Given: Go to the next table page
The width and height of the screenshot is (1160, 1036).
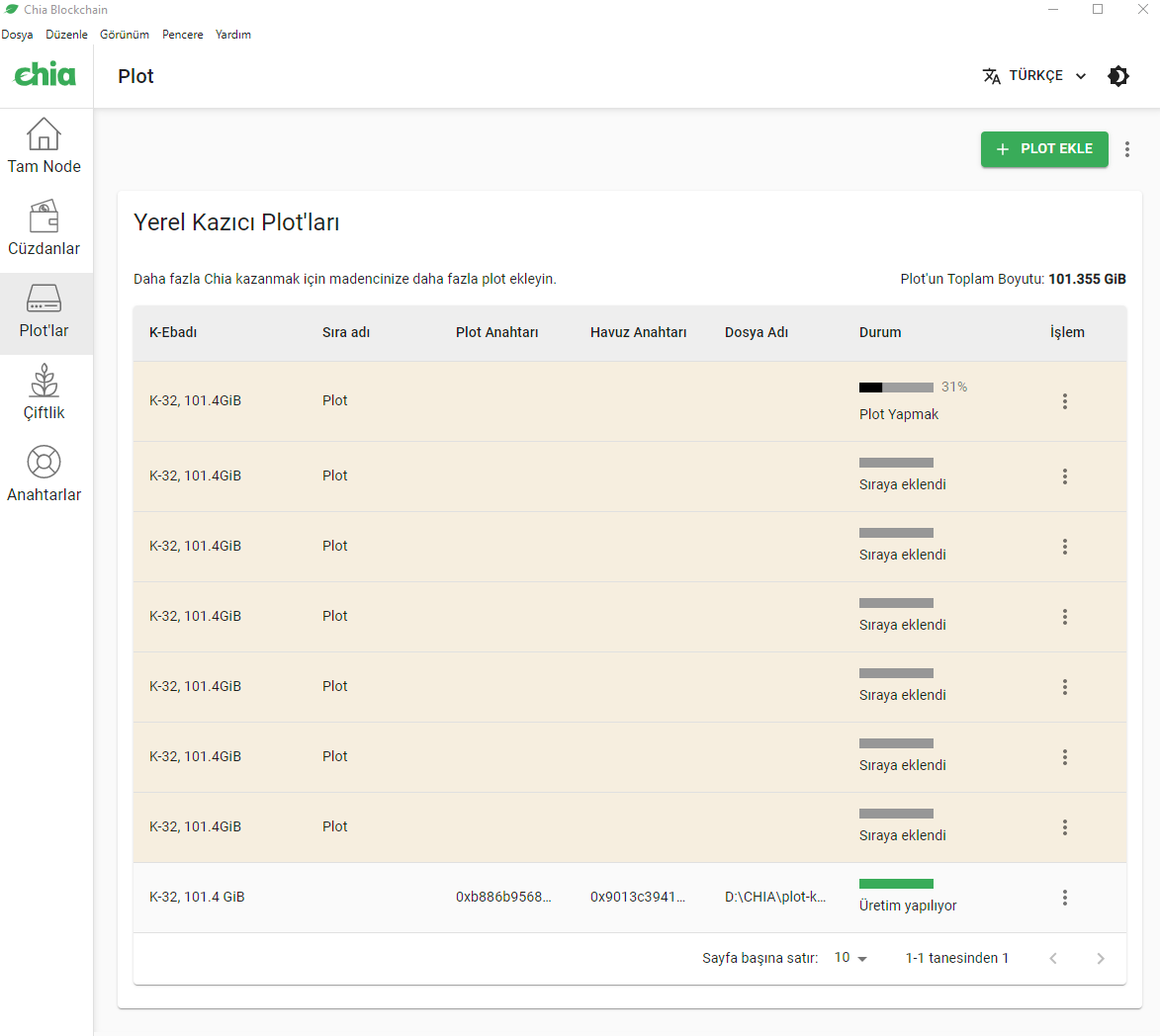Looking at the screenshot, I should pyautogui.click(x=1101, y=958).
